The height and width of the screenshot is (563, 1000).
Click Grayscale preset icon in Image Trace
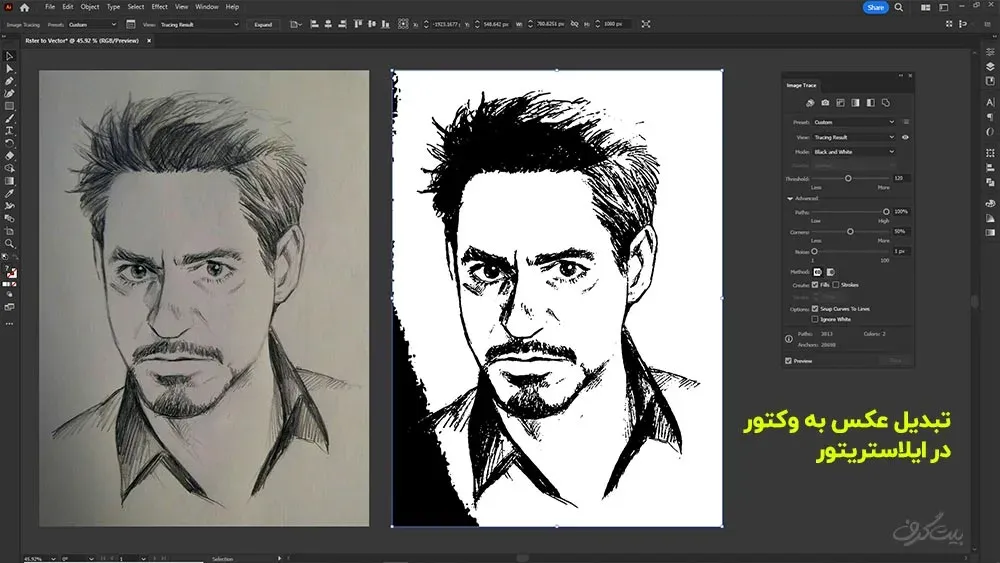click(855, 103)
